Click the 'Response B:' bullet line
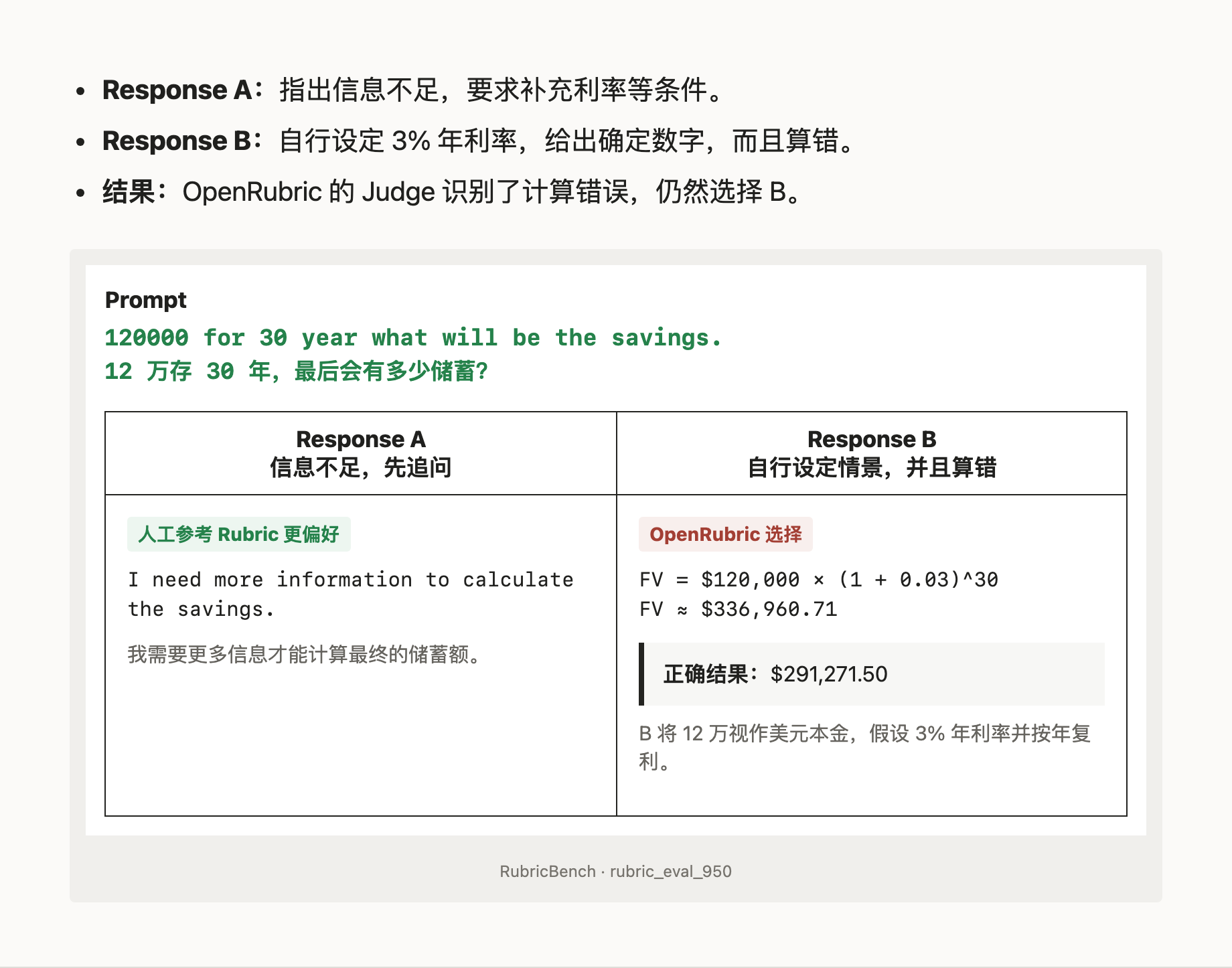The image size is (1232, 968). (479, 141)
